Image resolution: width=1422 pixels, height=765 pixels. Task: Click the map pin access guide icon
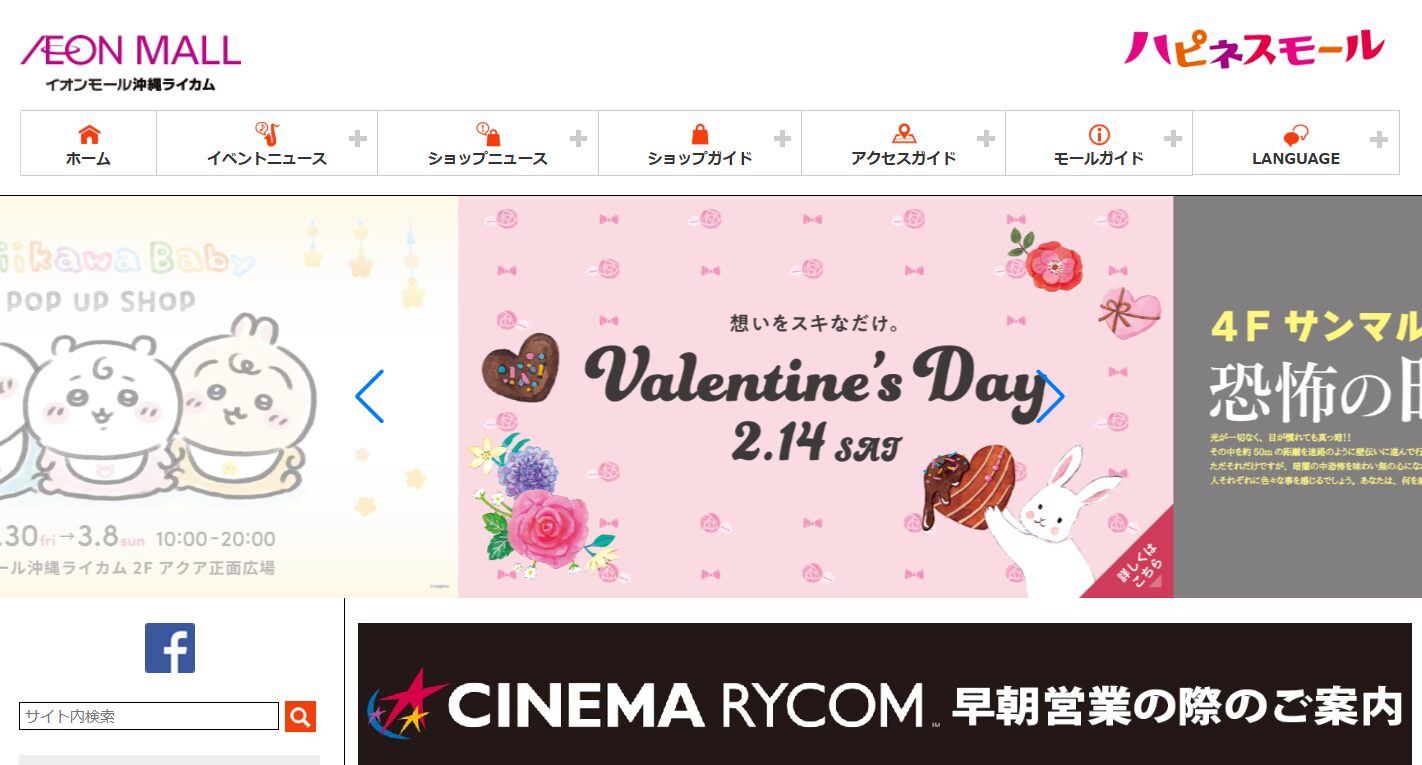click(x=904, y=134)
